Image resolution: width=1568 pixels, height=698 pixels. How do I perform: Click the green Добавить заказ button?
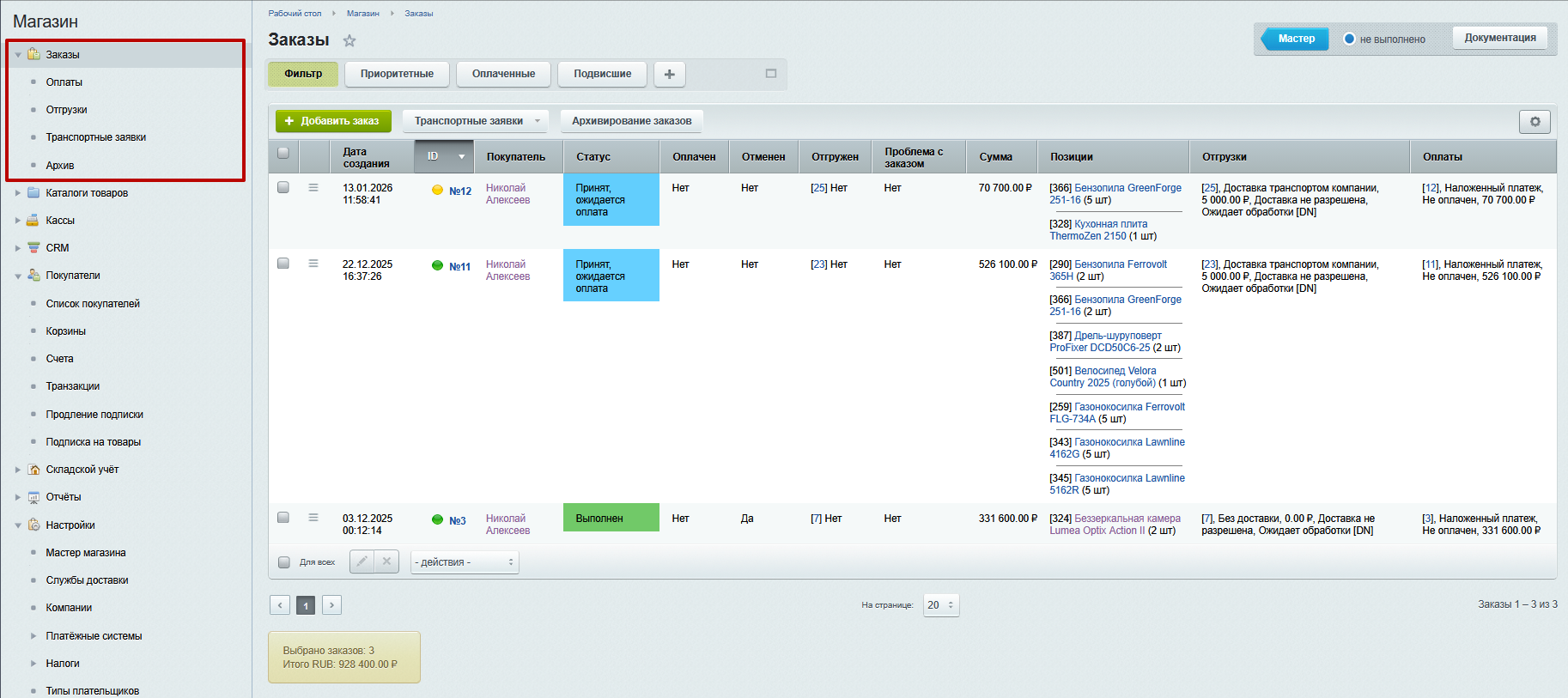pos(333,121)
